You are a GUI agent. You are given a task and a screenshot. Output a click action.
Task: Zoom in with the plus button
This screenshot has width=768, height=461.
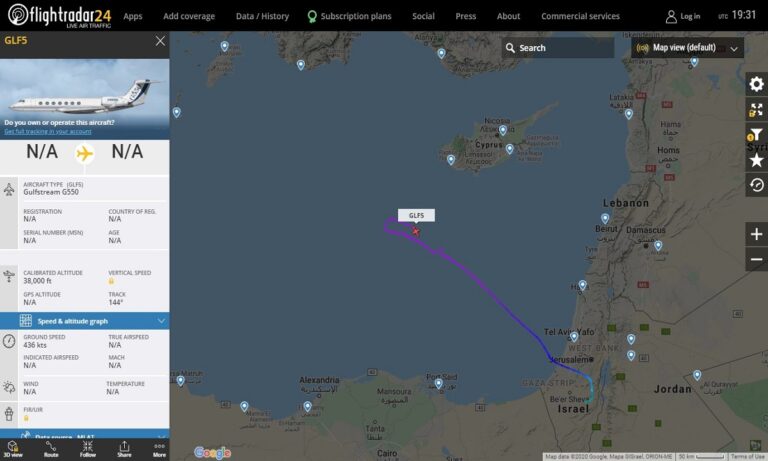click(x=756, y=234)
